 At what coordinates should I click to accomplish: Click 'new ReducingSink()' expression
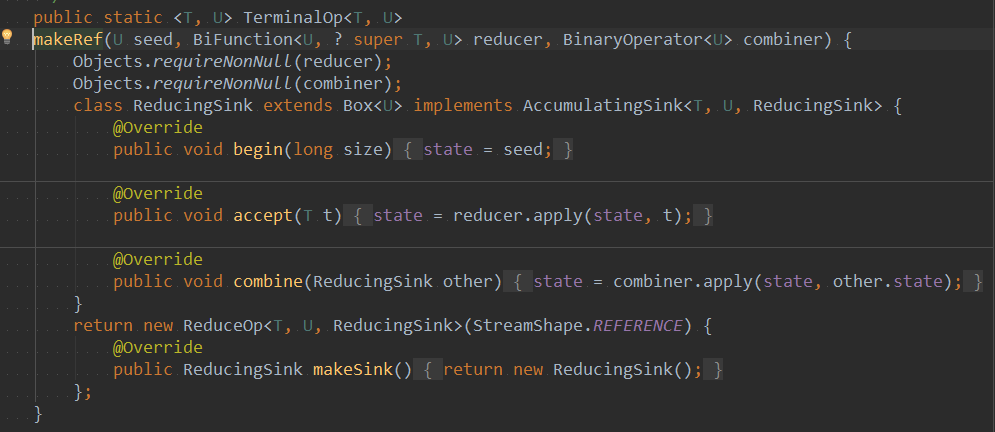607,369
